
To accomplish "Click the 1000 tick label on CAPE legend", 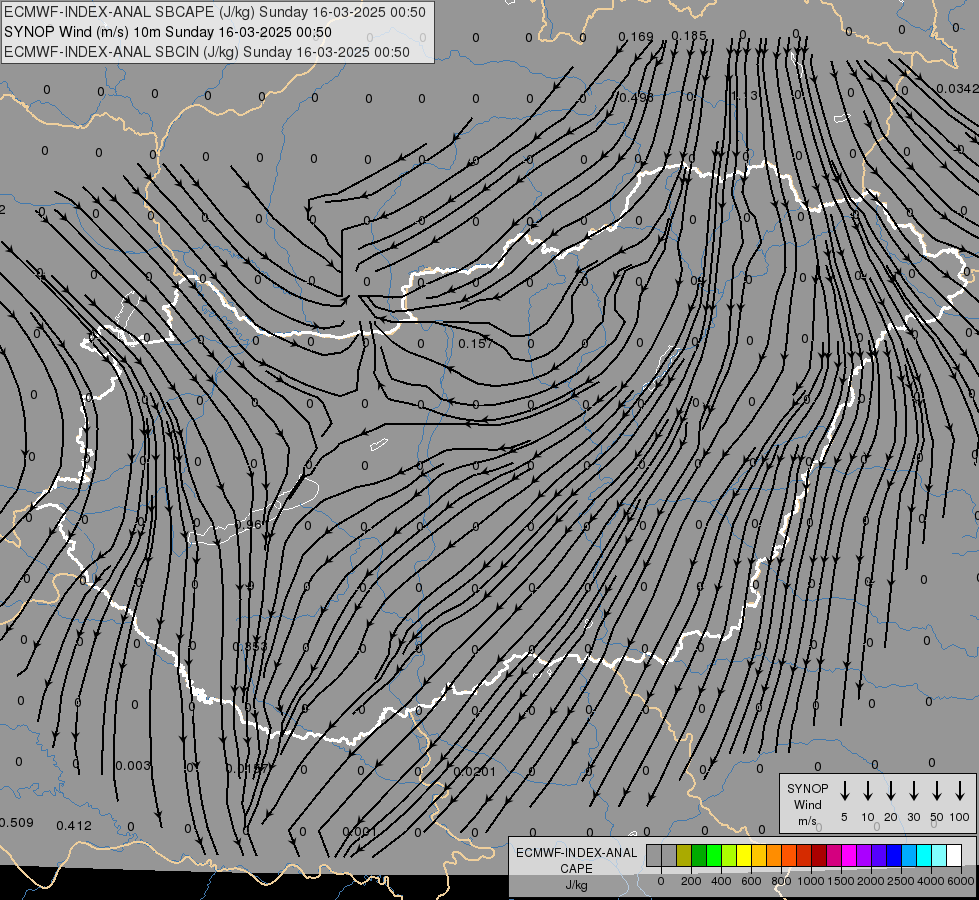I will click(810, 881).
